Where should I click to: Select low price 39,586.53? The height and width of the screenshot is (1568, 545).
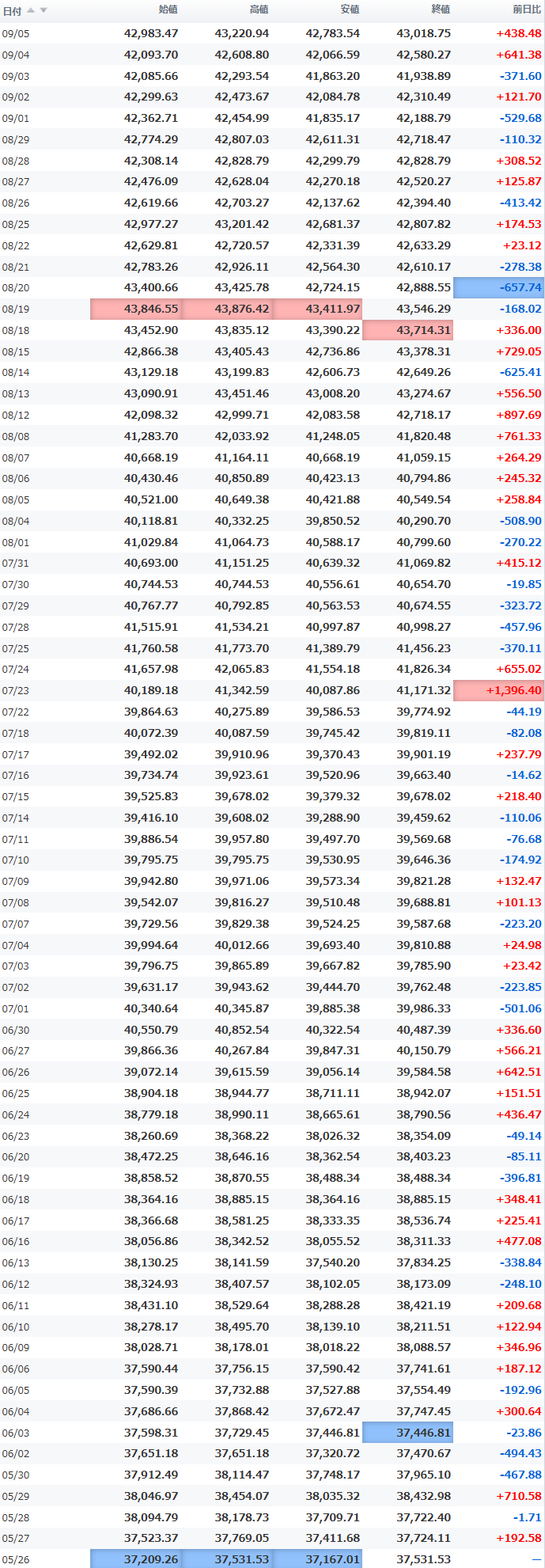pos(333,712)
